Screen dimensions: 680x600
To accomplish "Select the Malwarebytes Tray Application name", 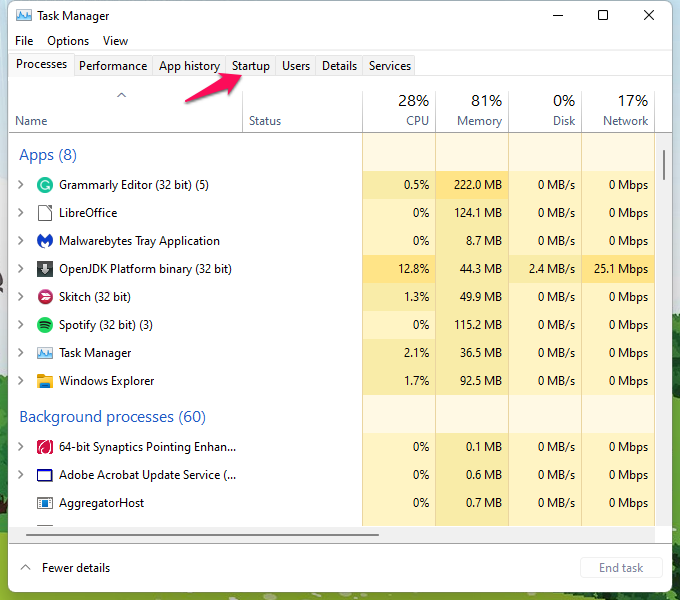I will (139, 241).
